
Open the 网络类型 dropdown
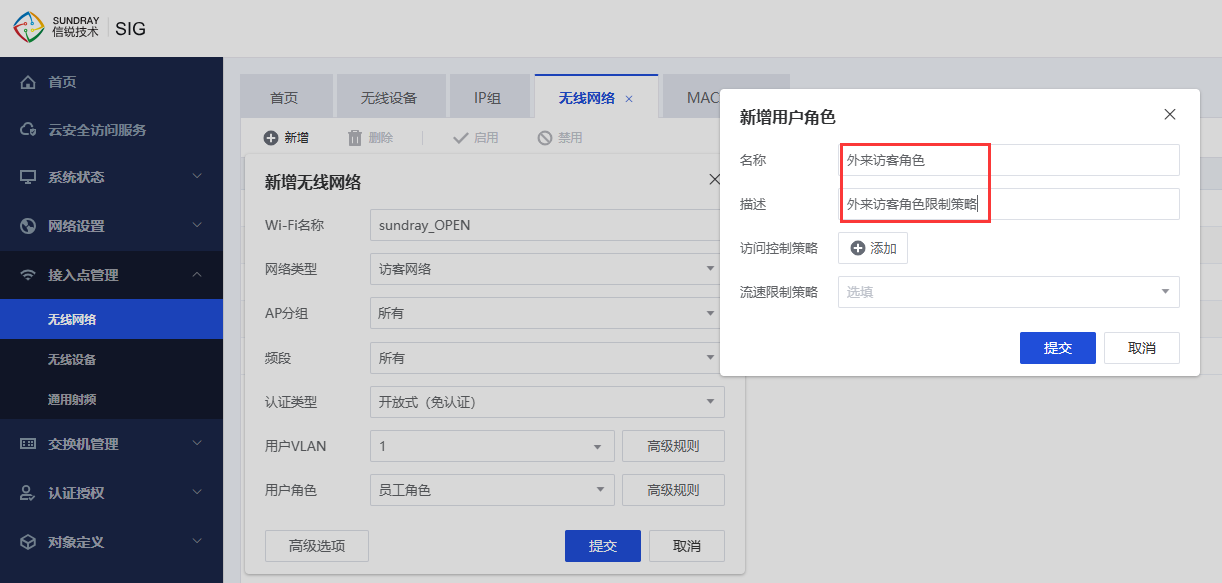545,269
